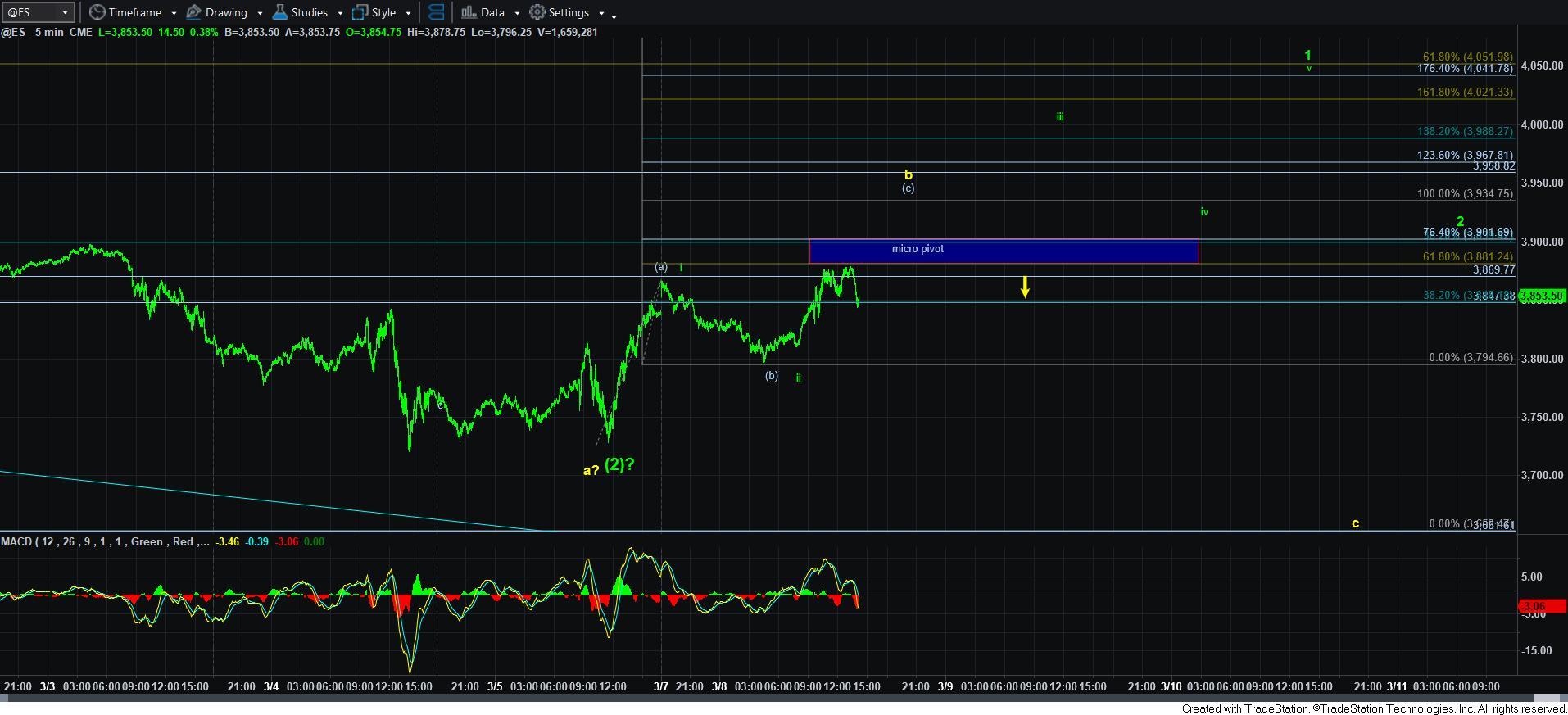Screen dimensions: 1568x715
Task: Open the Style menu
Action: click(383, 12)
